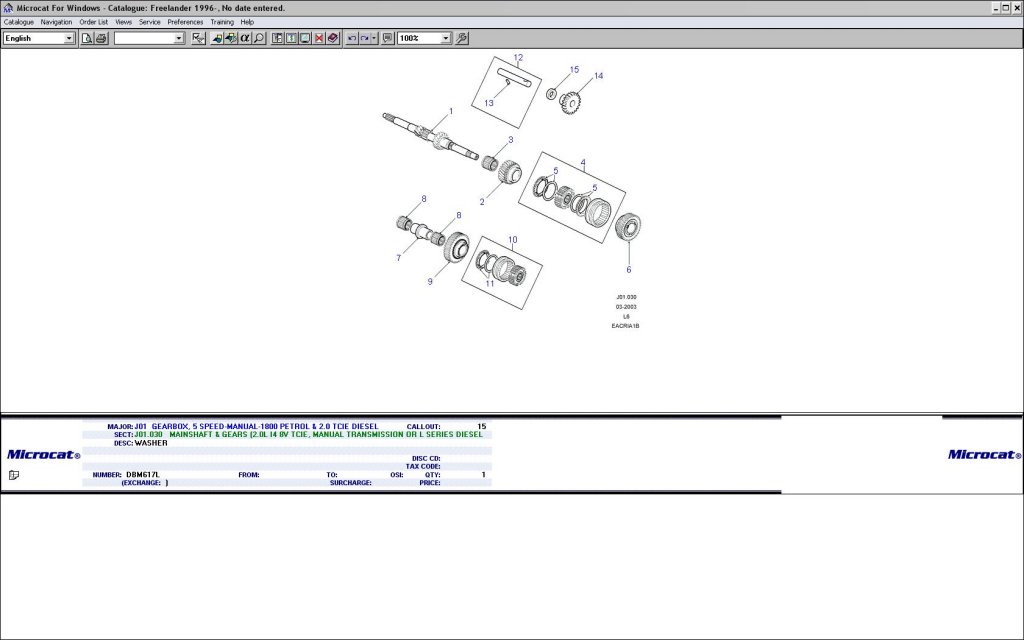This screenshot has height=640, width=1024.
Task: Open the 100% zoom dropdown
Action: coord(445,39)
